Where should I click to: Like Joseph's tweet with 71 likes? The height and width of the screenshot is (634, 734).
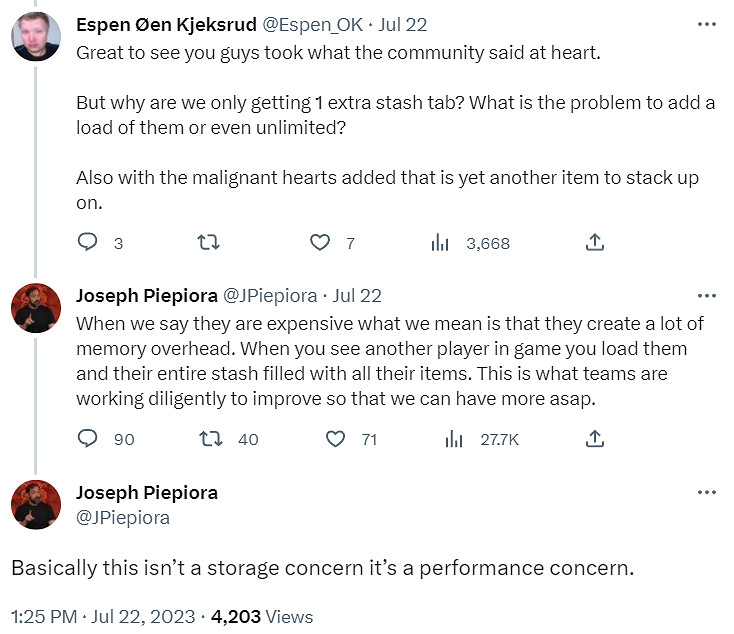[338, 438]
